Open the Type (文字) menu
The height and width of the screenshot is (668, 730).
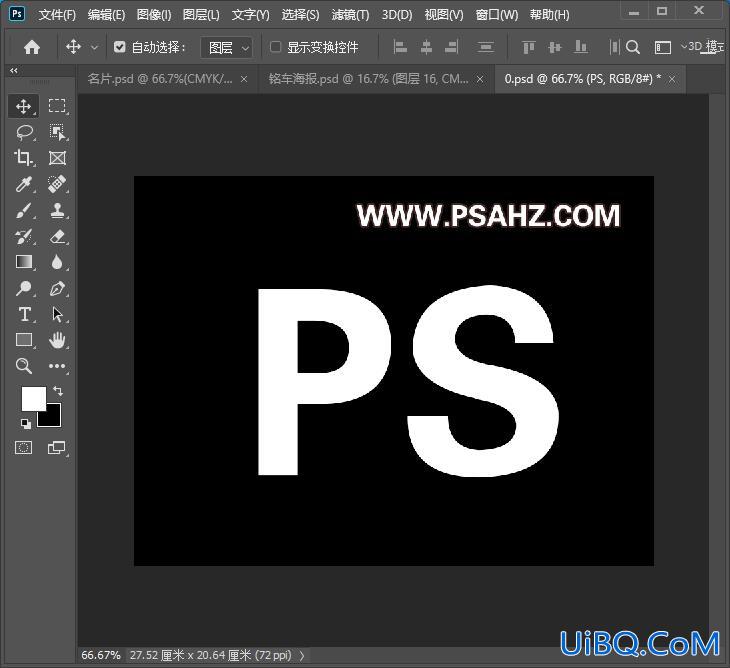coord(250,15)
